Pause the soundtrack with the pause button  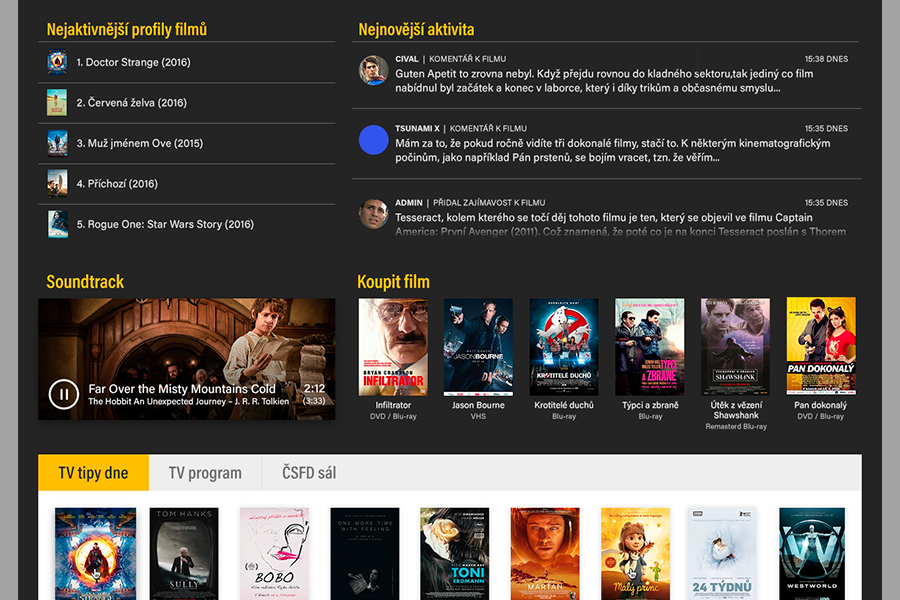pyautogui.click(x=64, y=394)
